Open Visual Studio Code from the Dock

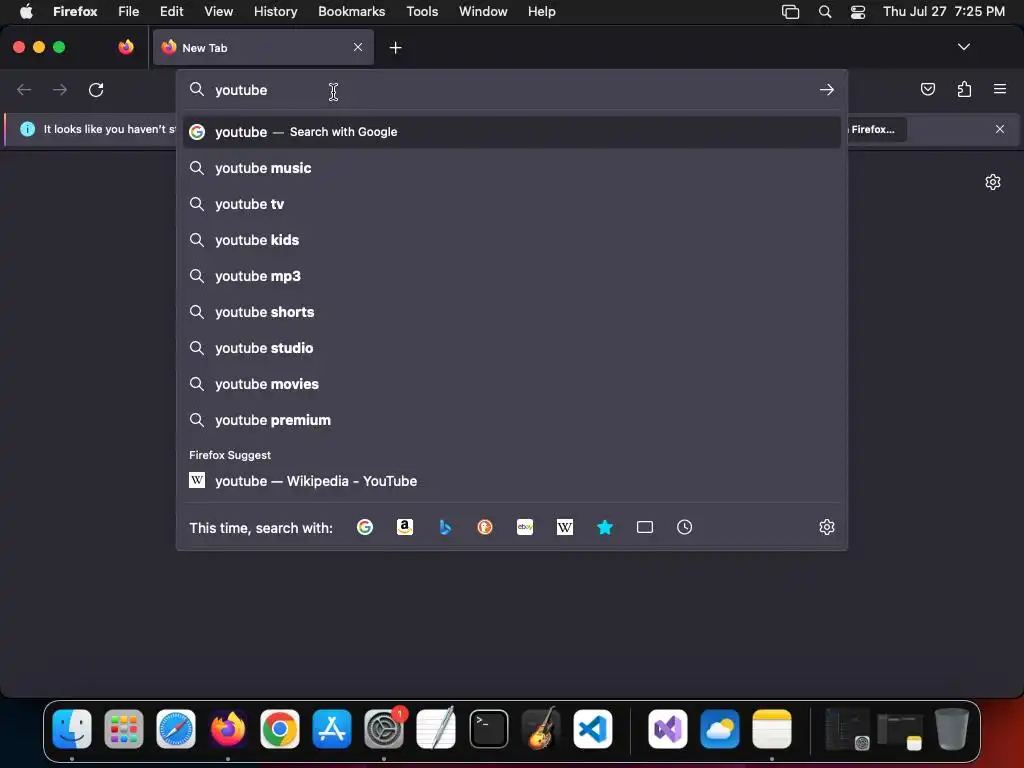(x=592, y=728)
